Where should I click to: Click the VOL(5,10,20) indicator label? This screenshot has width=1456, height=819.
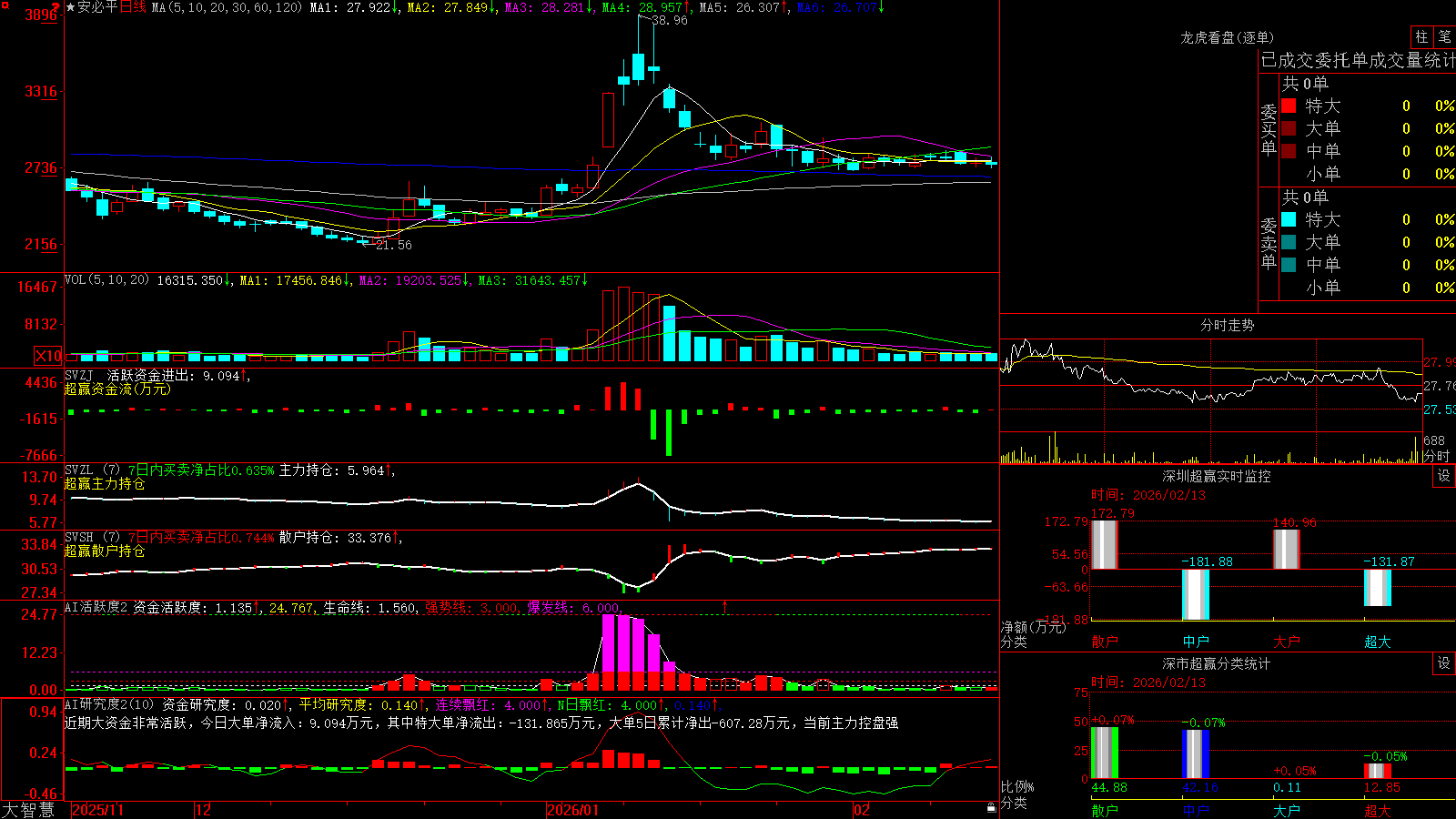106,280
